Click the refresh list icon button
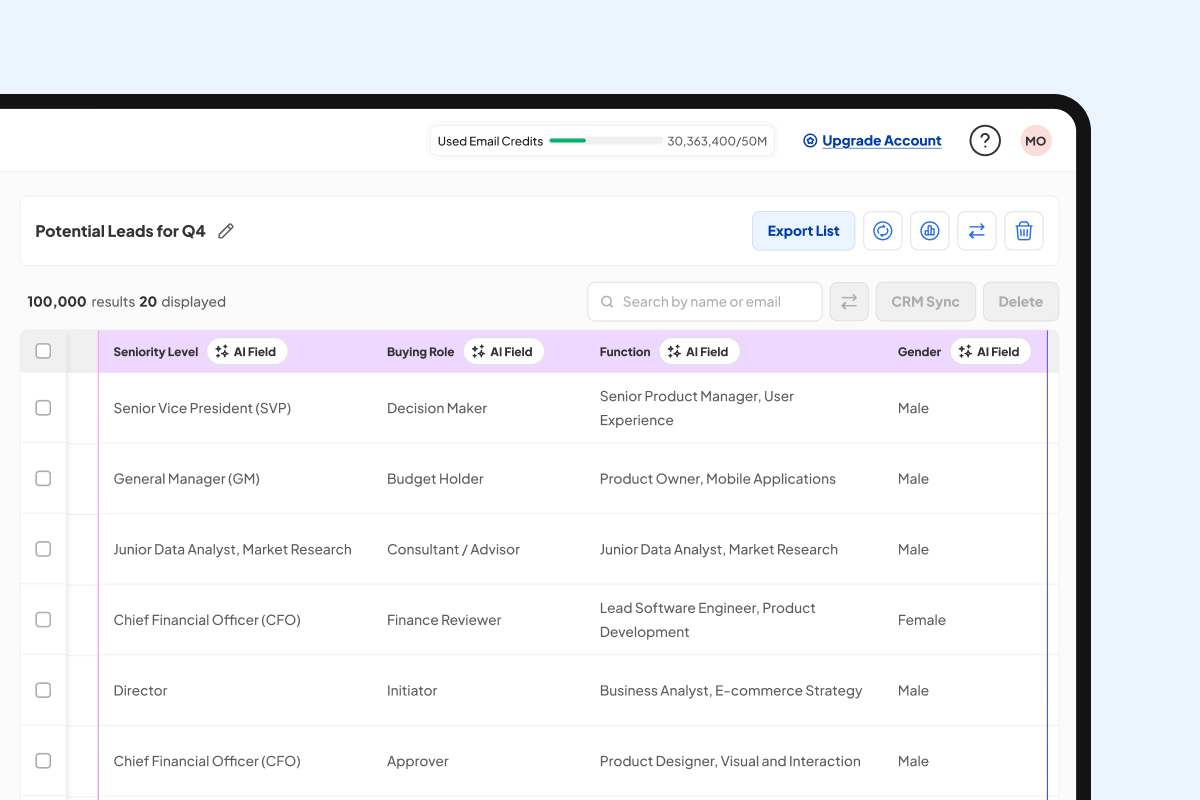Image resolution: width=1200 pixels, height=800 pixels. pos(883,231)
